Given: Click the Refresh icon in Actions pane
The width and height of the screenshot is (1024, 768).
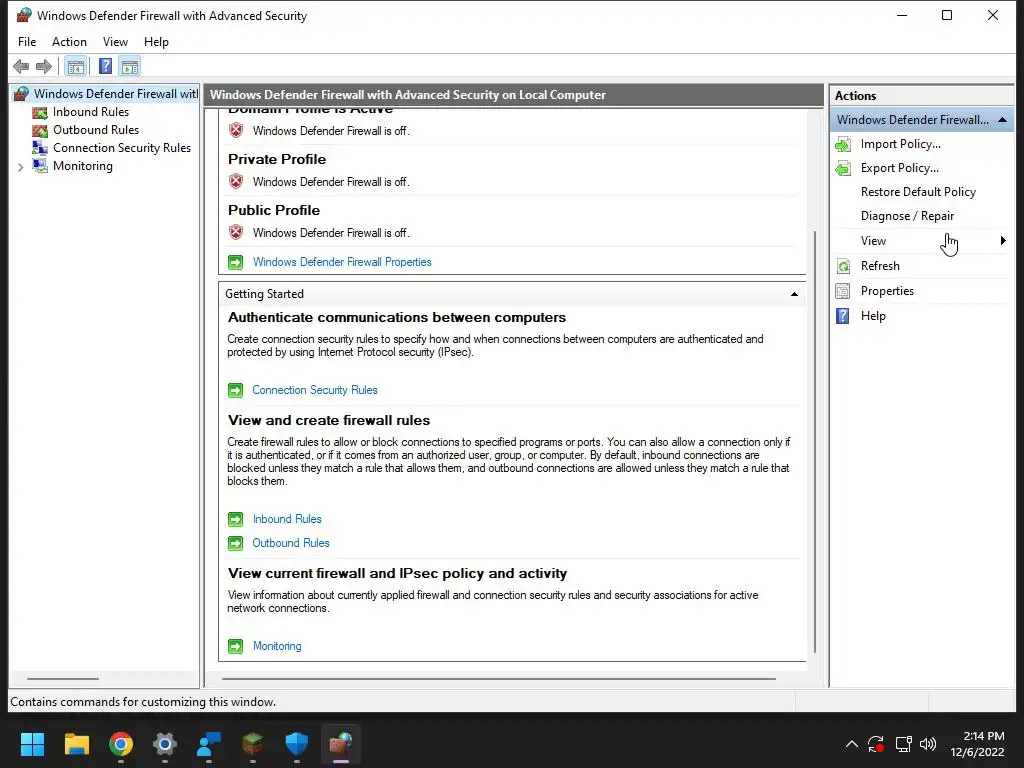Looking at the screenshot, I should [843, 266].
